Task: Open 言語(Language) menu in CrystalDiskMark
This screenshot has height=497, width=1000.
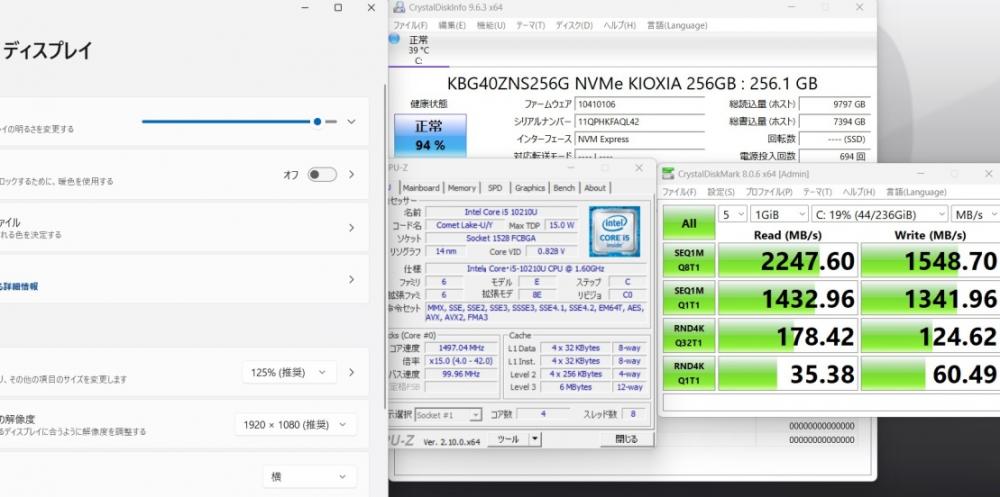Action: coord(916,192)
